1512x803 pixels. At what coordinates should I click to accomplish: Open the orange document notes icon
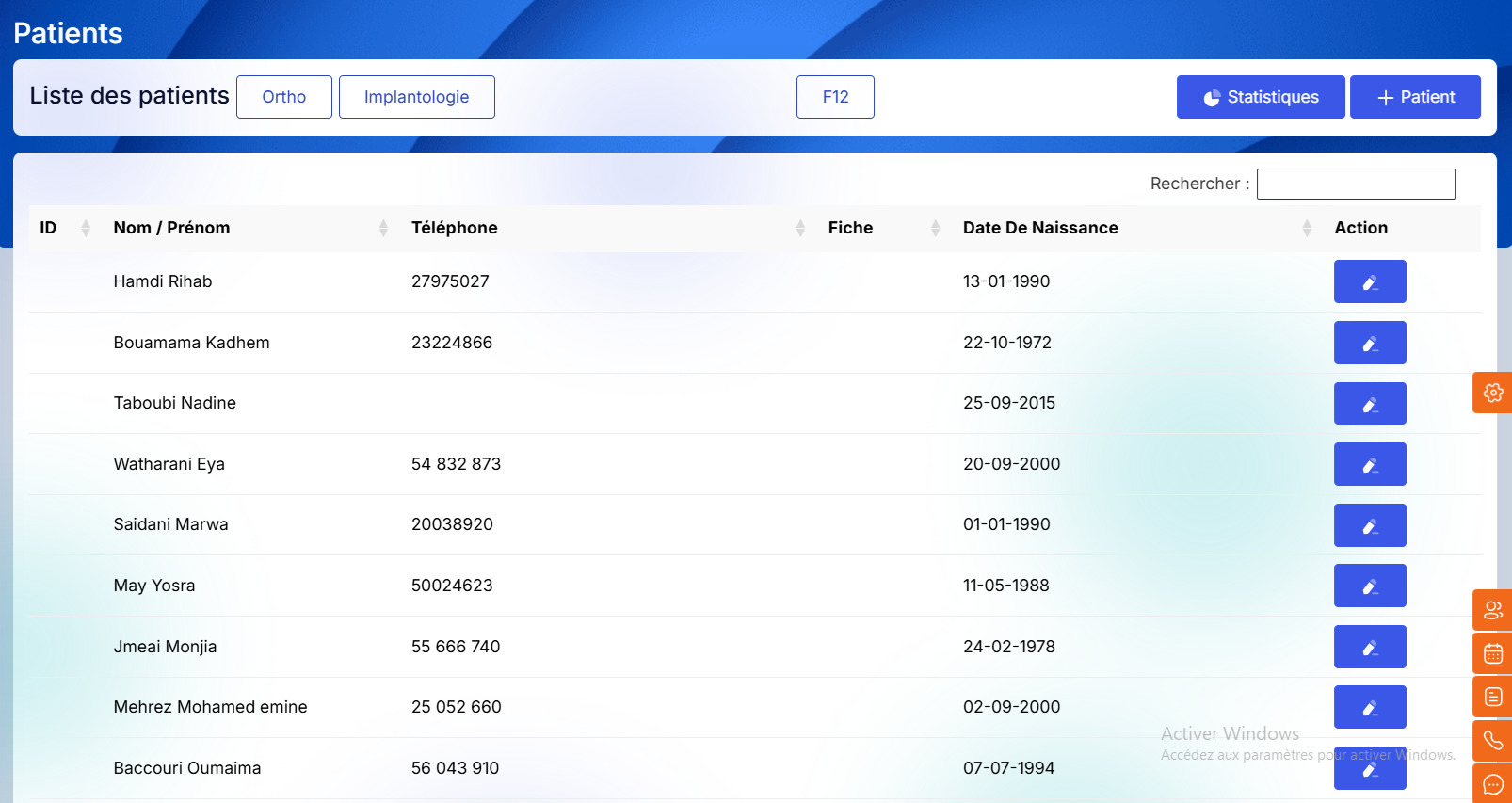tap(1492, 697)
